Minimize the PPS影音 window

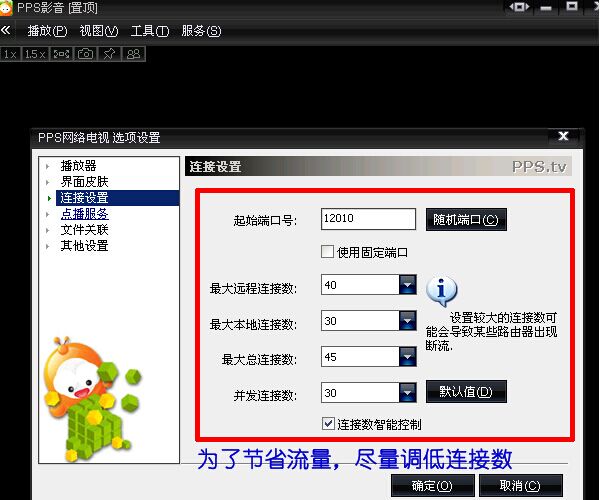click(546, 7)
